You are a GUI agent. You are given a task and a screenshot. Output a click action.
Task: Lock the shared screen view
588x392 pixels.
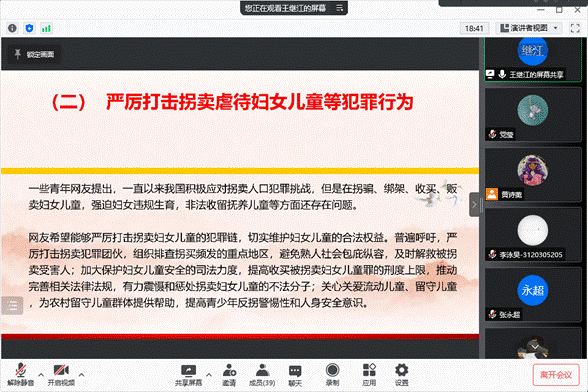(34, 54)
